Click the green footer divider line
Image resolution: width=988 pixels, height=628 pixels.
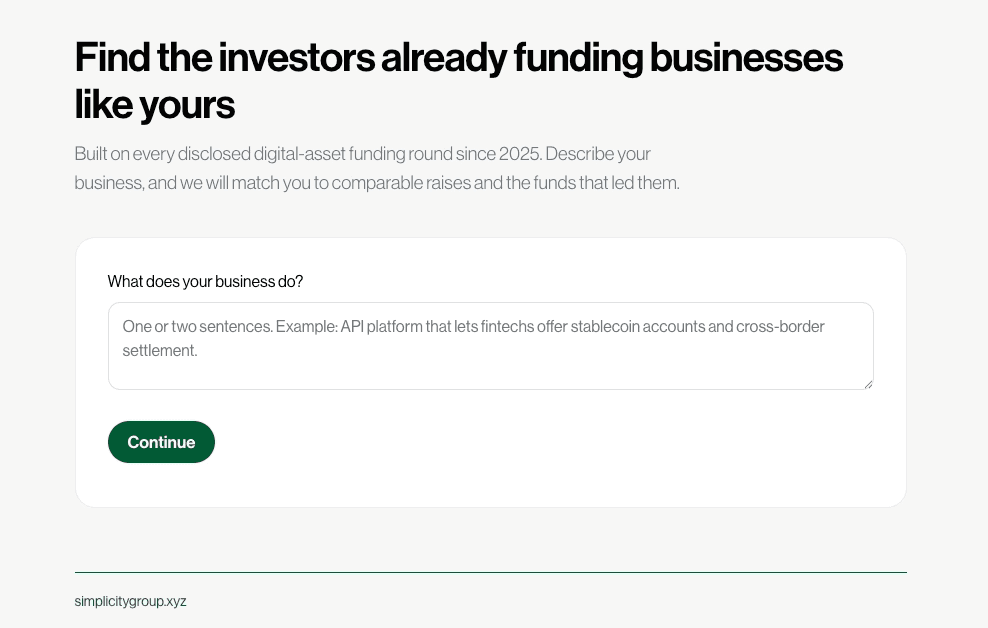[x=491, y=573]
